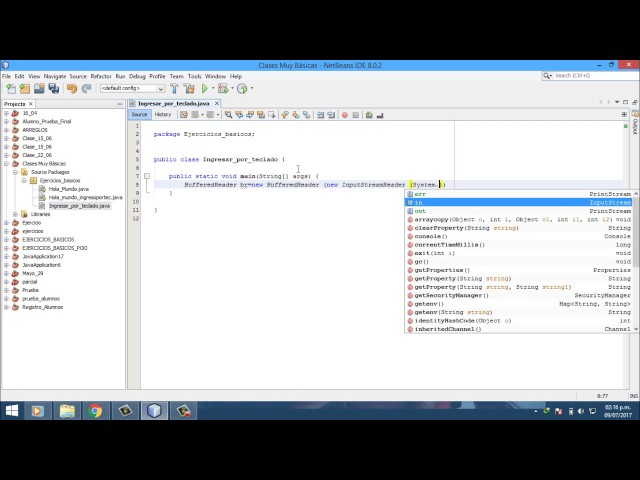Click the Uncomment editor toolbar icon
The width and height of the screenshot is (640, 480).
(380, 115)
